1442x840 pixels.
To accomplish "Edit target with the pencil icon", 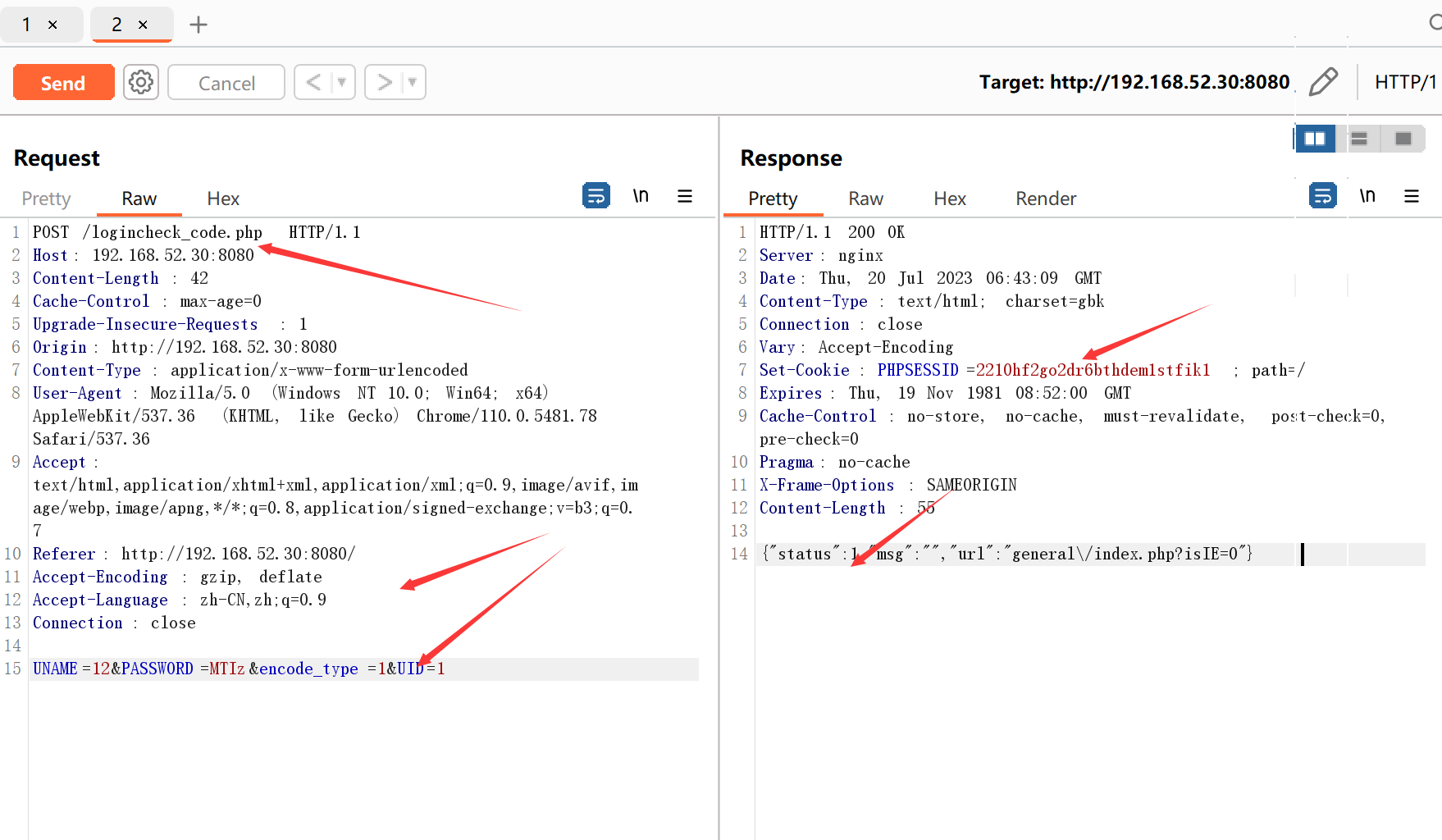I will click(x=1323, y=82).
